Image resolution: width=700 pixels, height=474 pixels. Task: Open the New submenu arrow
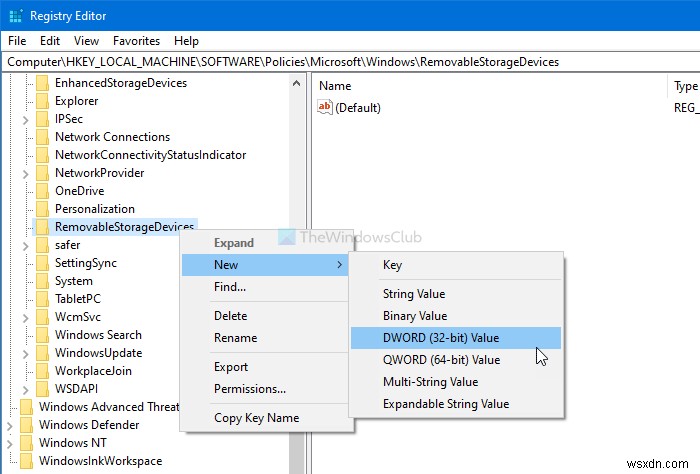pyautogui.click(x=340, y=265)
